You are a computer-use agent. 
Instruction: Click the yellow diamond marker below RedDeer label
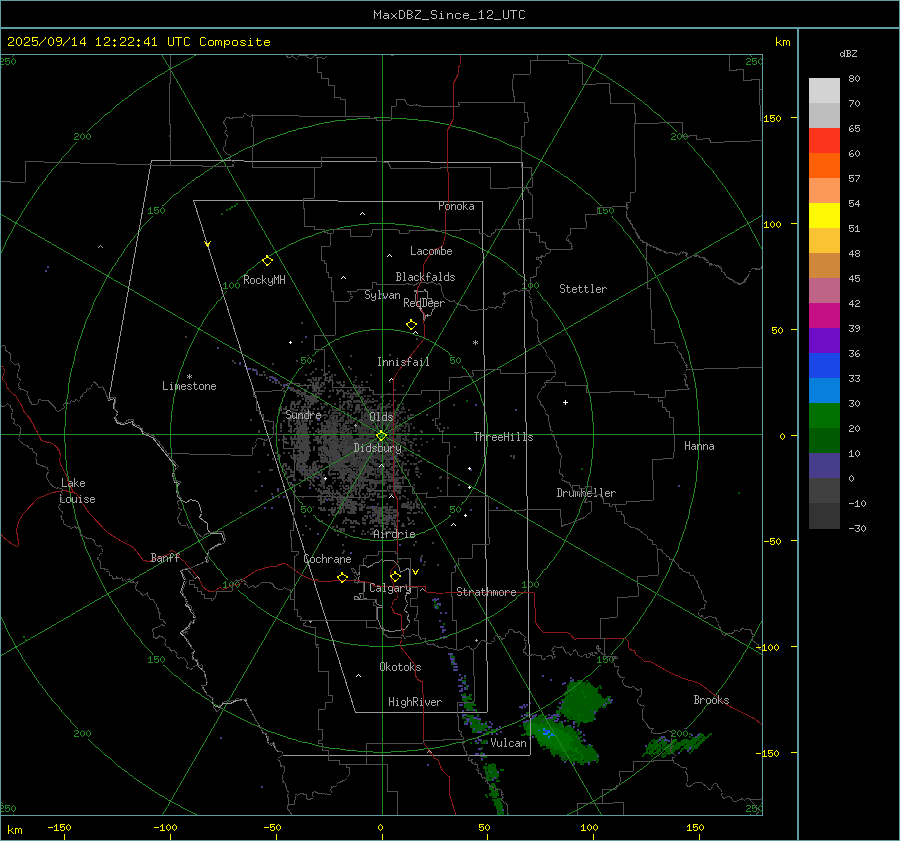pos(411,325)
